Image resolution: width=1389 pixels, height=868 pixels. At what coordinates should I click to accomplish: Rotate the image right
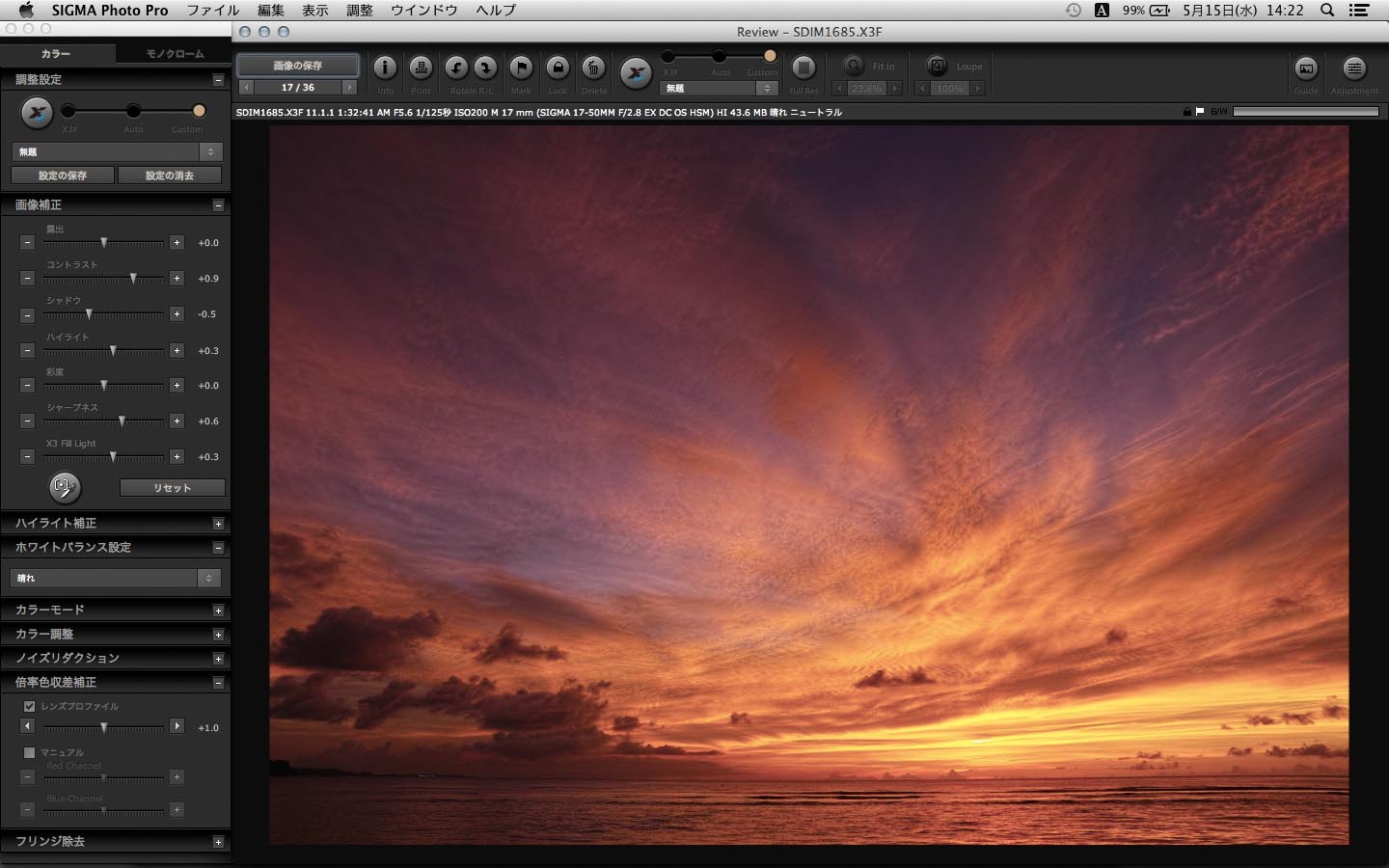(x=485, y=68)
